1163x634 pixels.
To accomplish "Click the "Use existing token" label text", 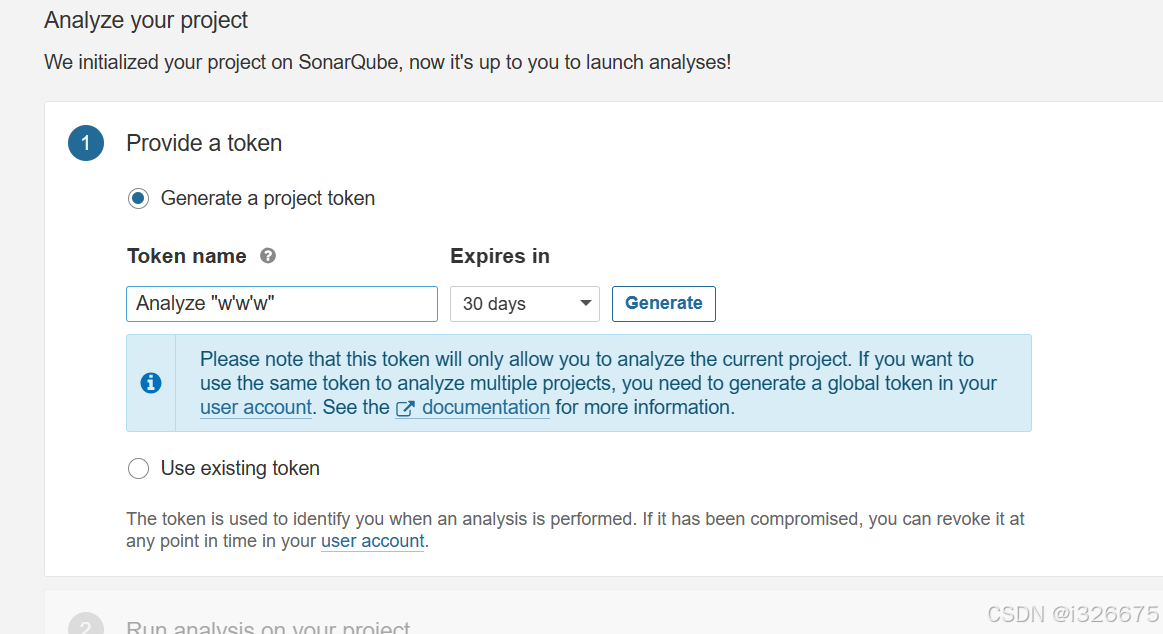I will coord(240,468).
